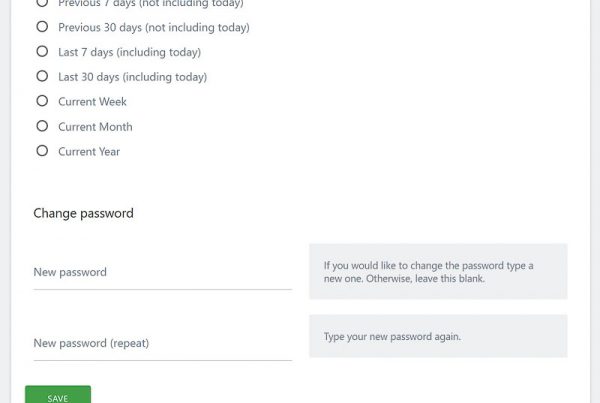Choose the Current Year radio button
This screenshot has height=403, width=600.
point(42,151)
